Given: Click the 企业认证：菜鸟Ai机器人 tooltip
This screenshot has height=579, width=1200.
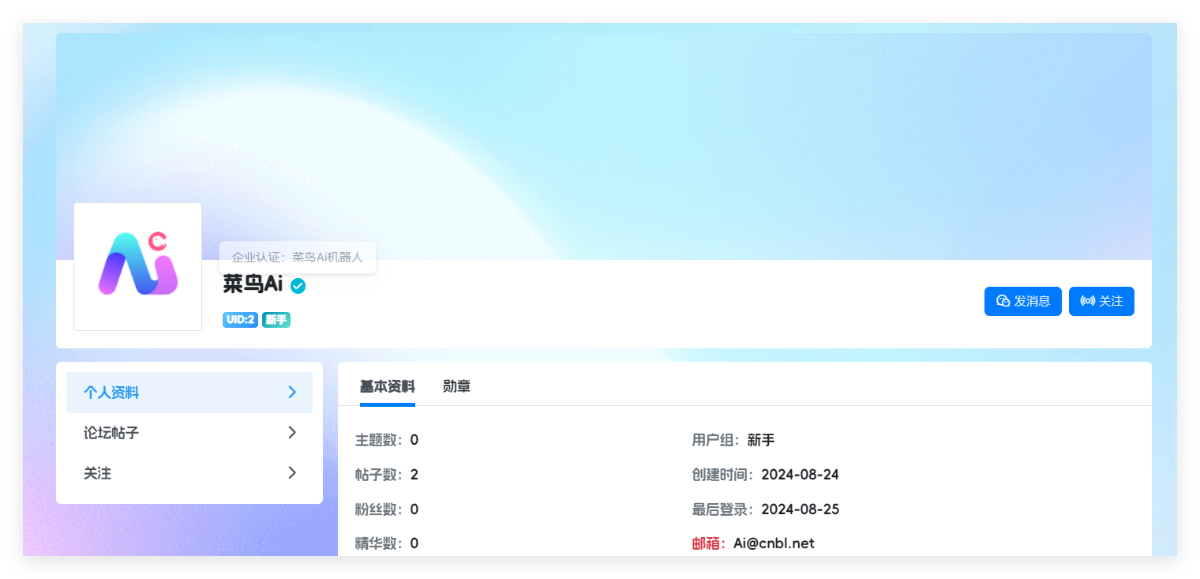Looking at the screenshot, I should point(298,257).
